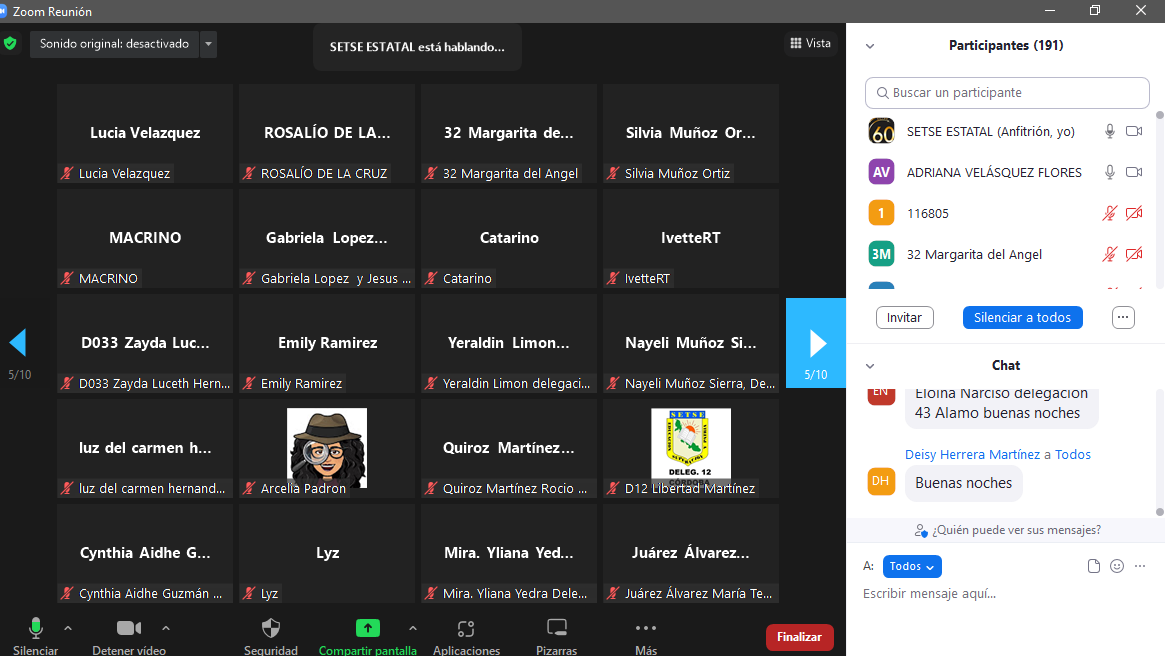Open Sonido original dropdown arrow

pyautogui.click(x=208, y=44)
